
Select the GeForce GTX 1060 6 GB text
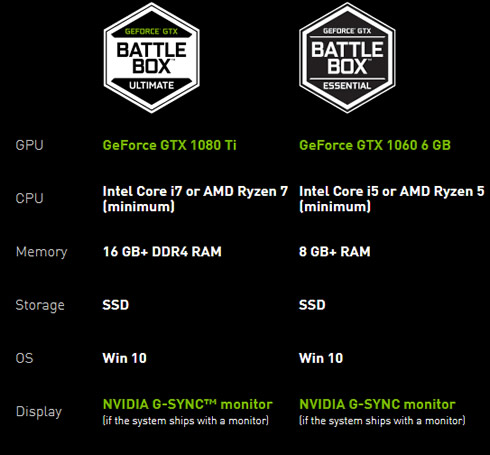(x=375, y=145)
